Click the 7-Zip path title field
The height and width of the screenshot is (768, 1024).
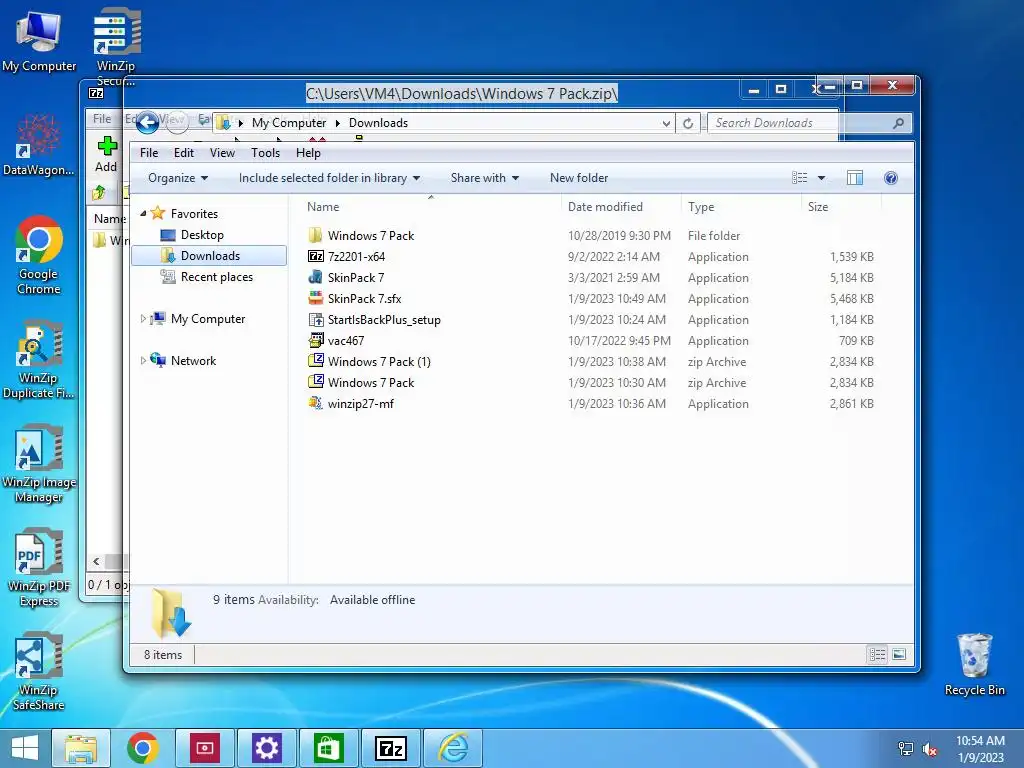(x=462, y=93)
